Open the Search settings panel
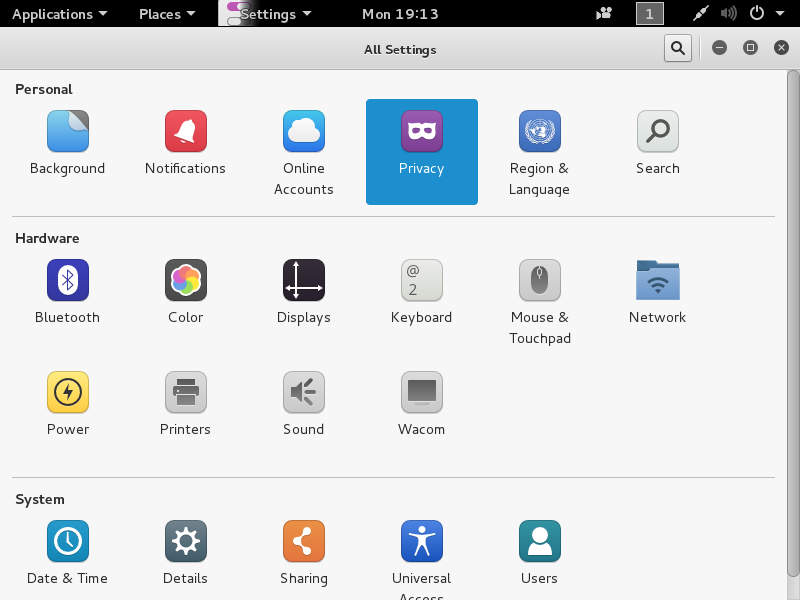 pyautogui.click(x=657, y=143)
